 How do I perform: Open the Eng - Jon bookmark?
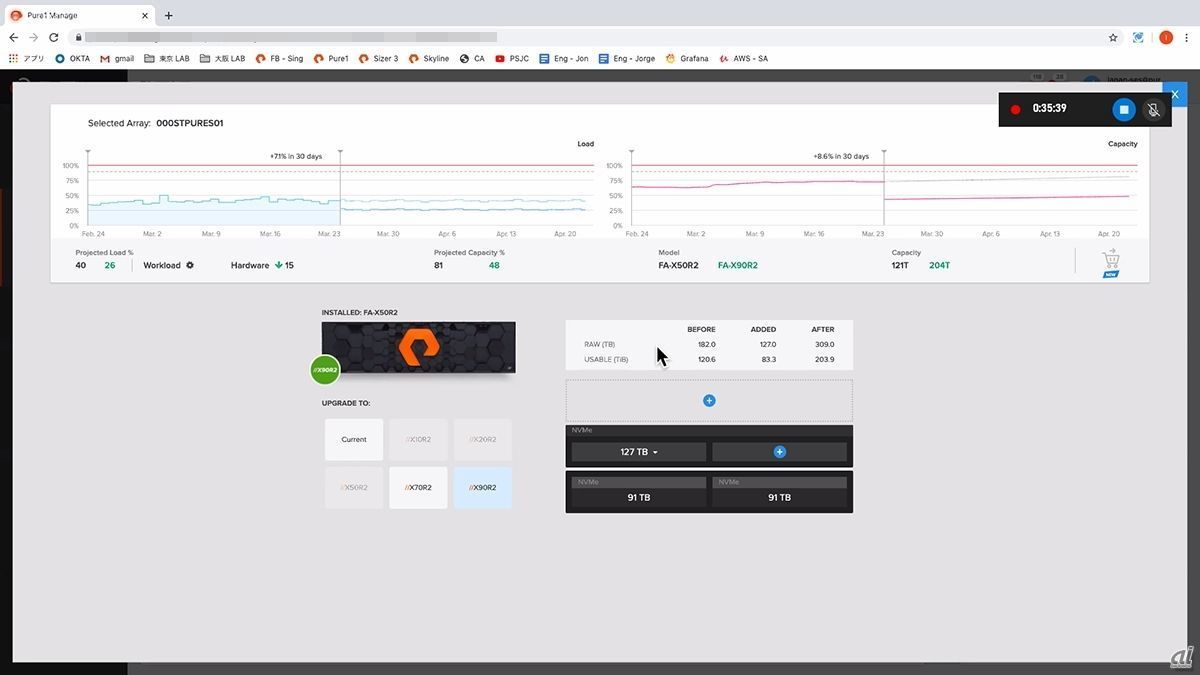564,59
